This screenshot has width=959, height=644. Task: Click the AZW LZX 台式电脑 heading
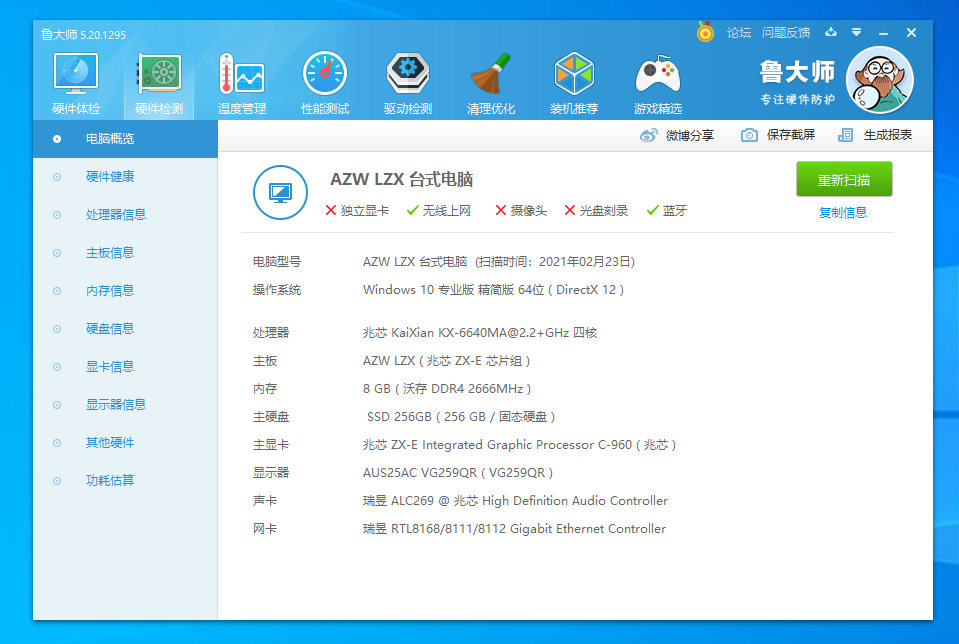402,179
